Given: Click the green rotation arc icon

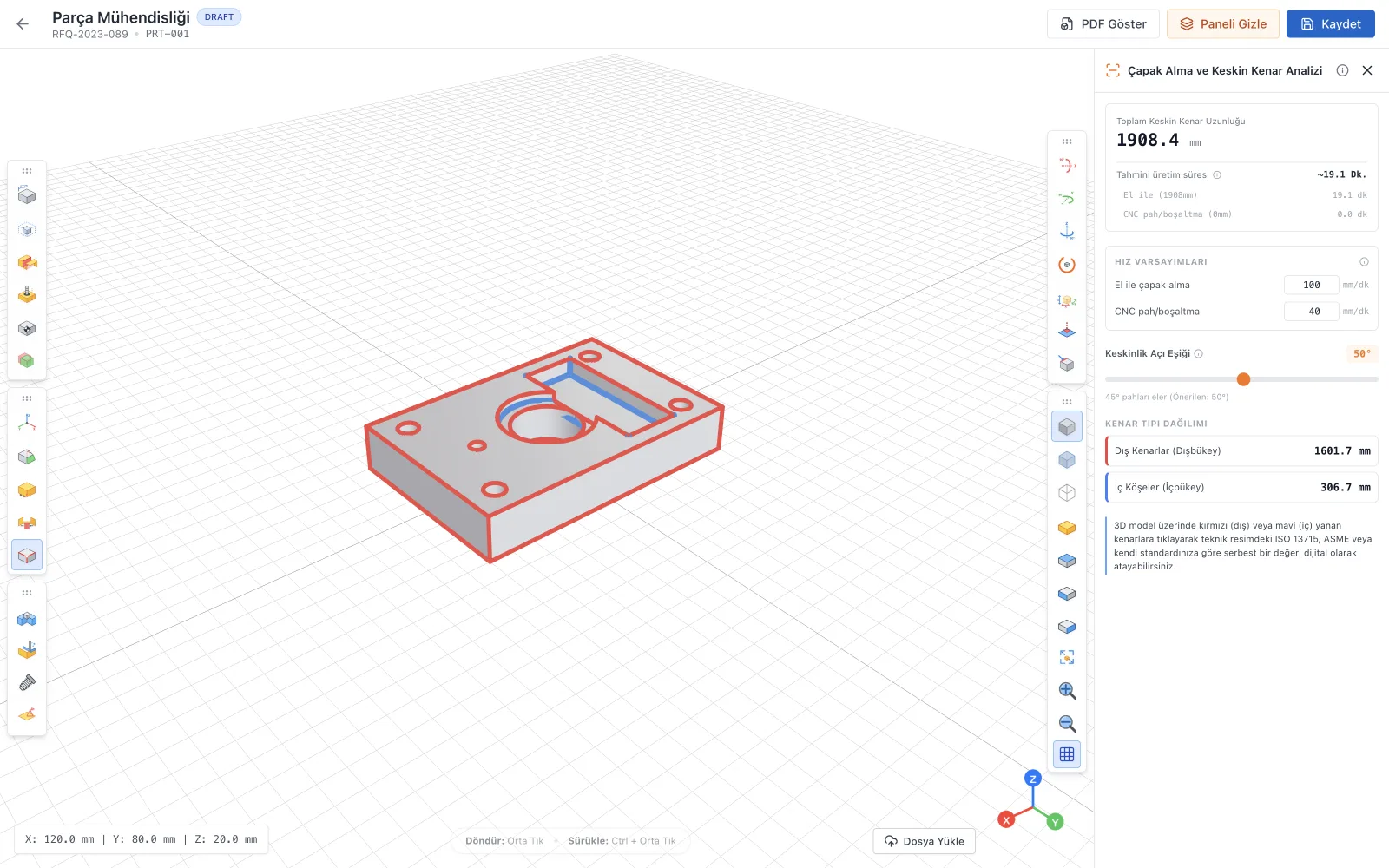Looking at the screenshot, I should click(x=1067, y=198).
